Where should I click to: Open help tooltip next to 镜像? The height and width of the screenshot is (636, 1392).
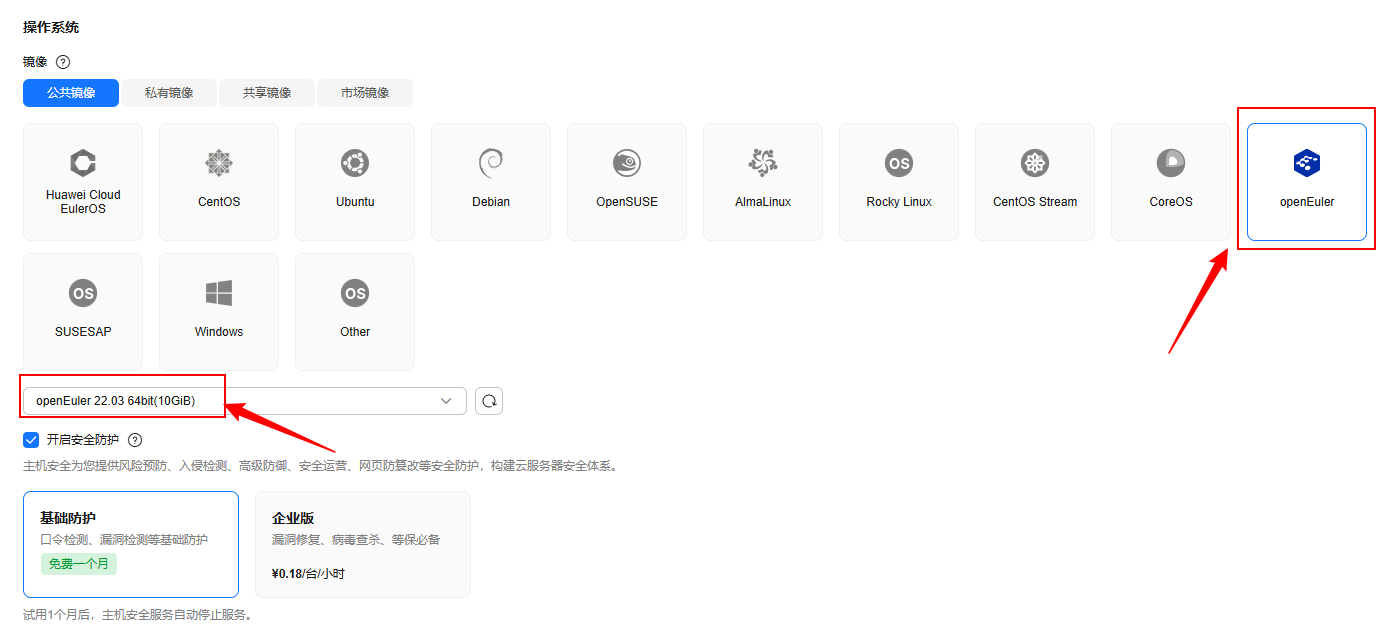click(x=63, y=62)
